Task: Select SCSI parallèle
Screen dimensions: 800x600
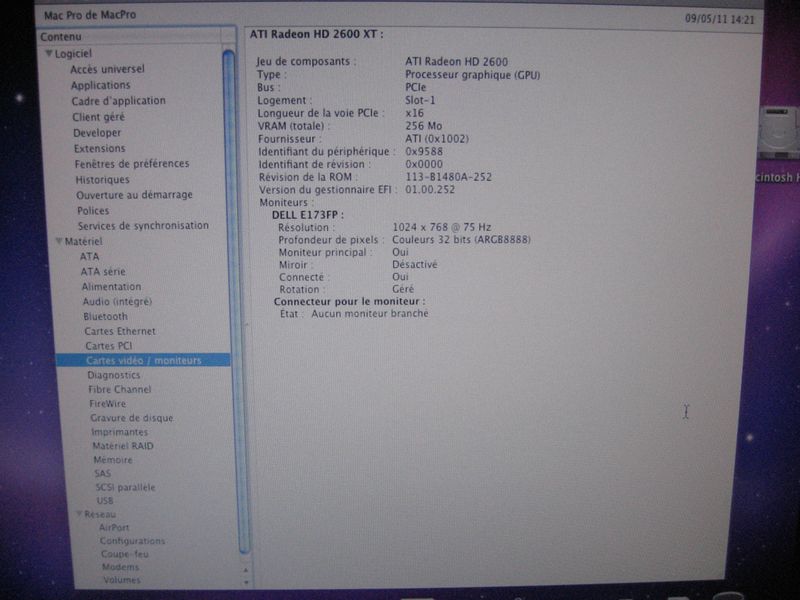Action: coord(125,487)
